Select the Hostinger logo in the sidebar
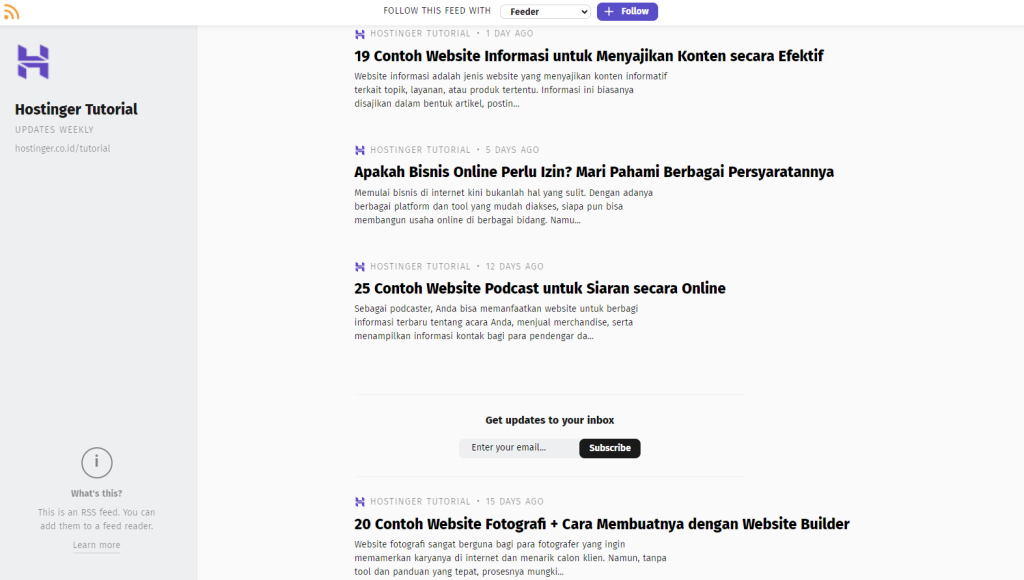The image size is (1024, 580). [33, 63]
